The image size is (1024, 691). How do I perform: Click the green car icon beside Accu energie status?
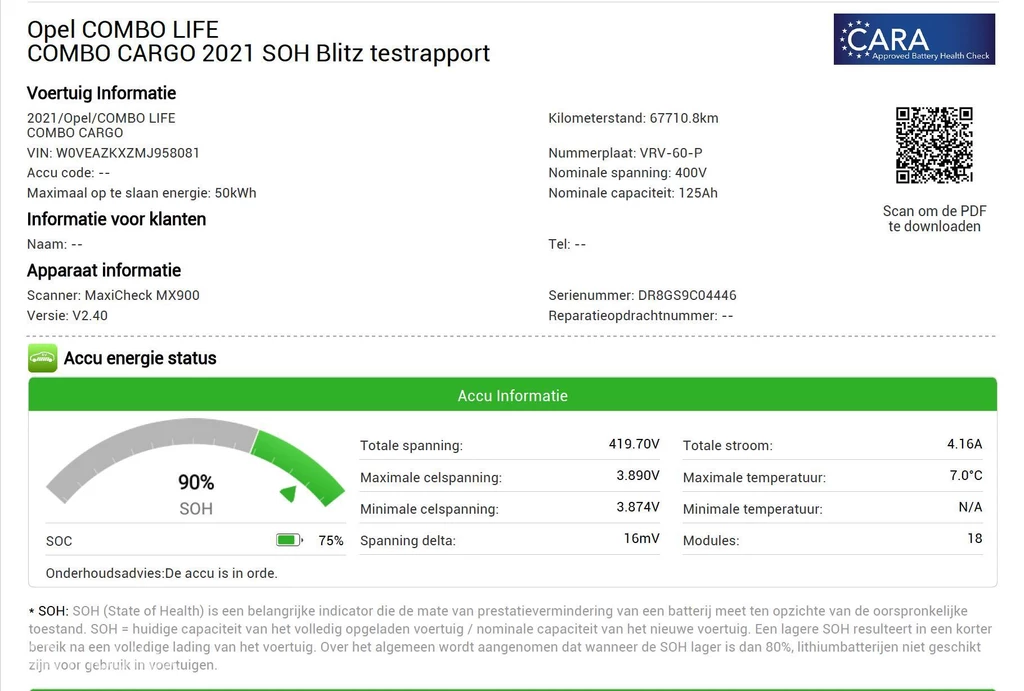point(42,358)
